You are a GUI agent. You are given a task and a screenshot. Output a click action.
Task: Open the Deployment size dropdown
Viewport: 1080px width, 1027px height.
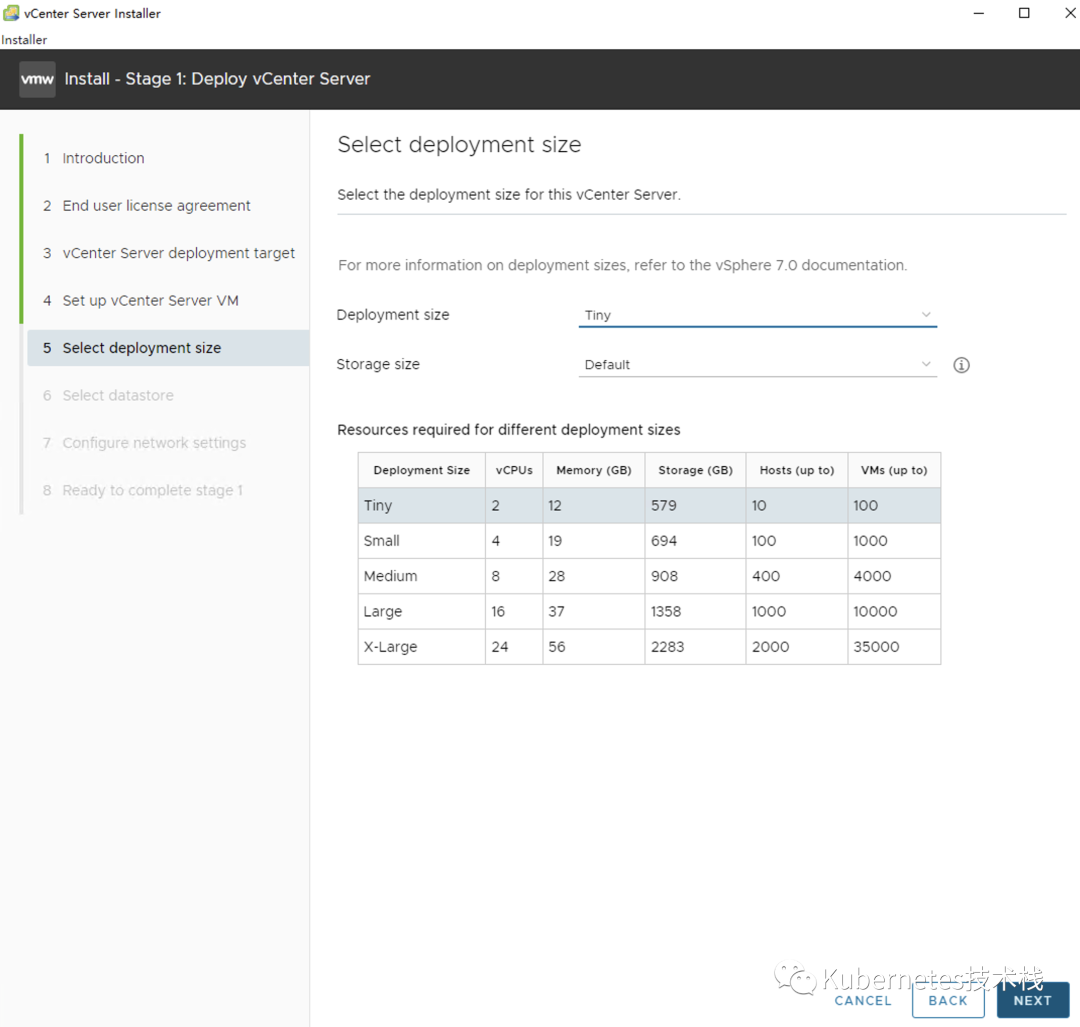tap(757, 315)
